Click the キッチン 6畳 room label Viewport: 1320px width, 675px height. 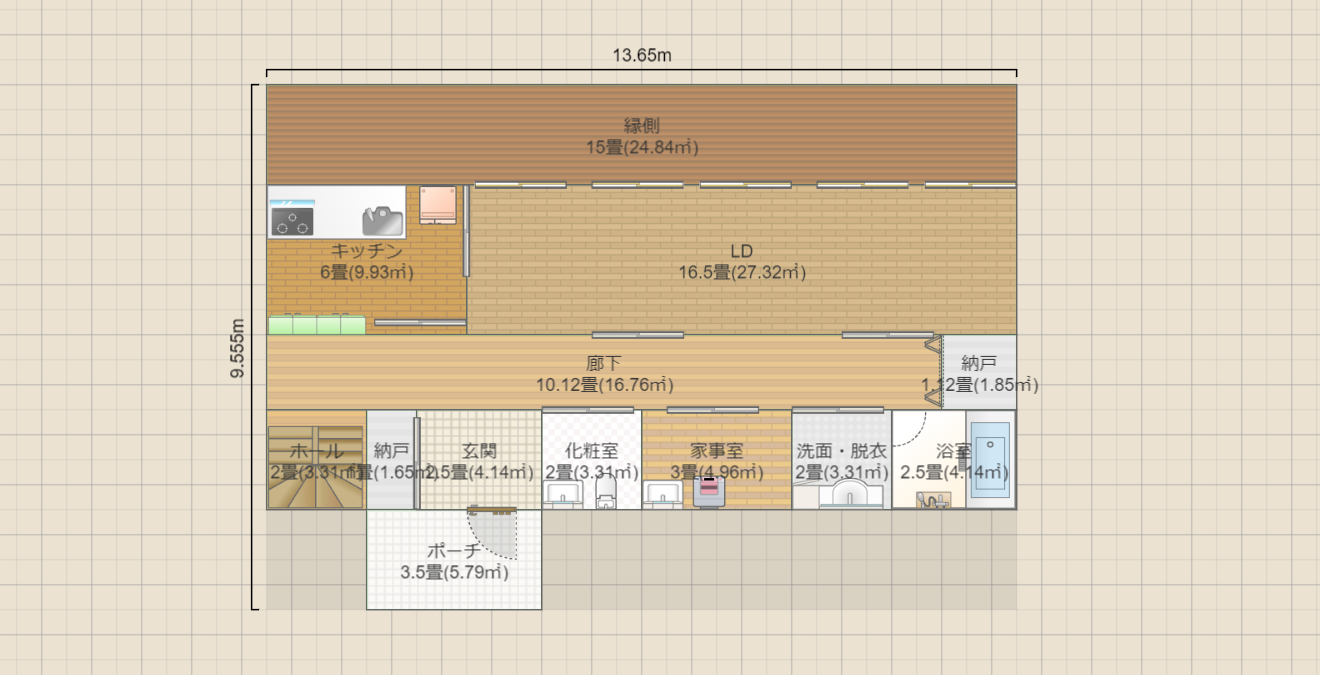(367, 261)
